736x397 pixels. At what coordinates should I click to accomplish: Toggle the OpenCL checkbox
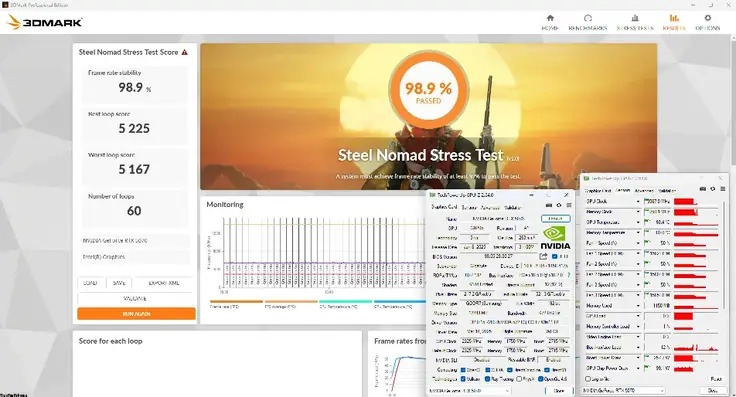coord(464,370)
